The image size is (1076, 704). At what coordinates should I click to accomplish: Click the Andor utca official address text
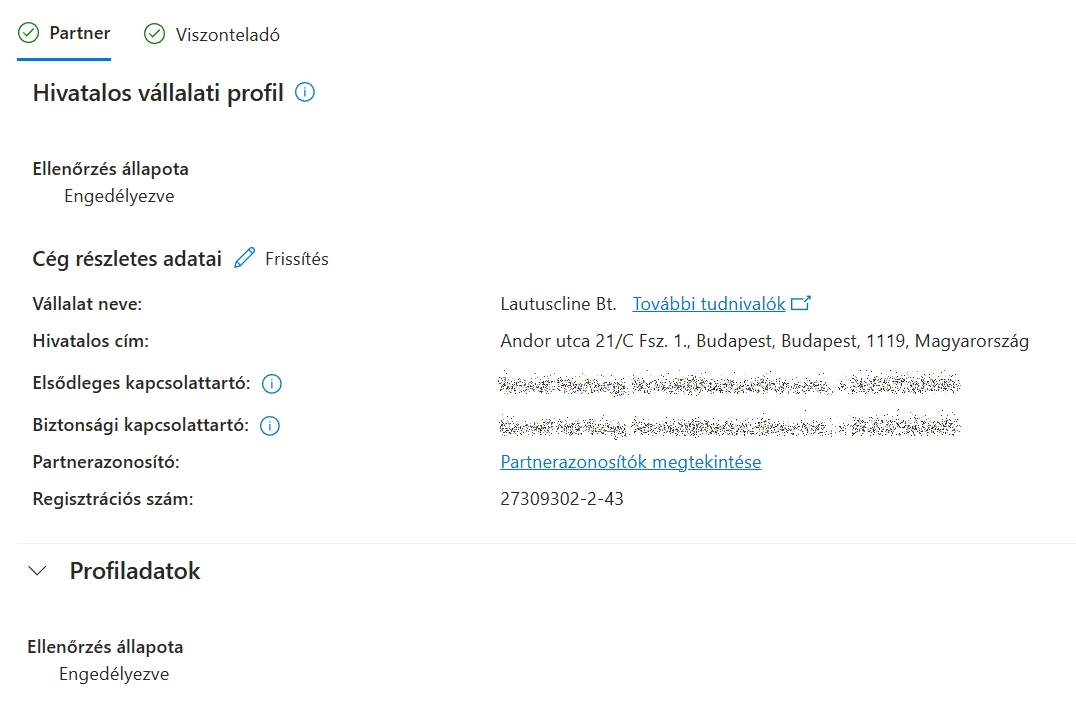764,341
